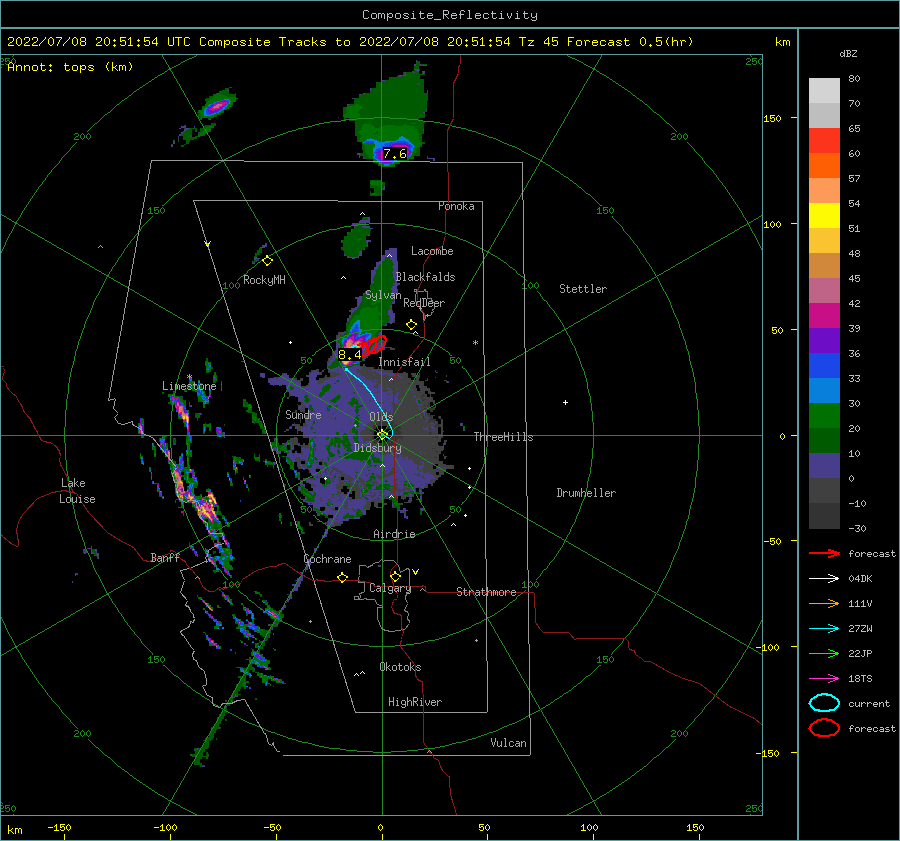Pick the light grey 70-80 dBZ swatch
The height and width of the screenshot is (841, 900).
coord(824,91)
